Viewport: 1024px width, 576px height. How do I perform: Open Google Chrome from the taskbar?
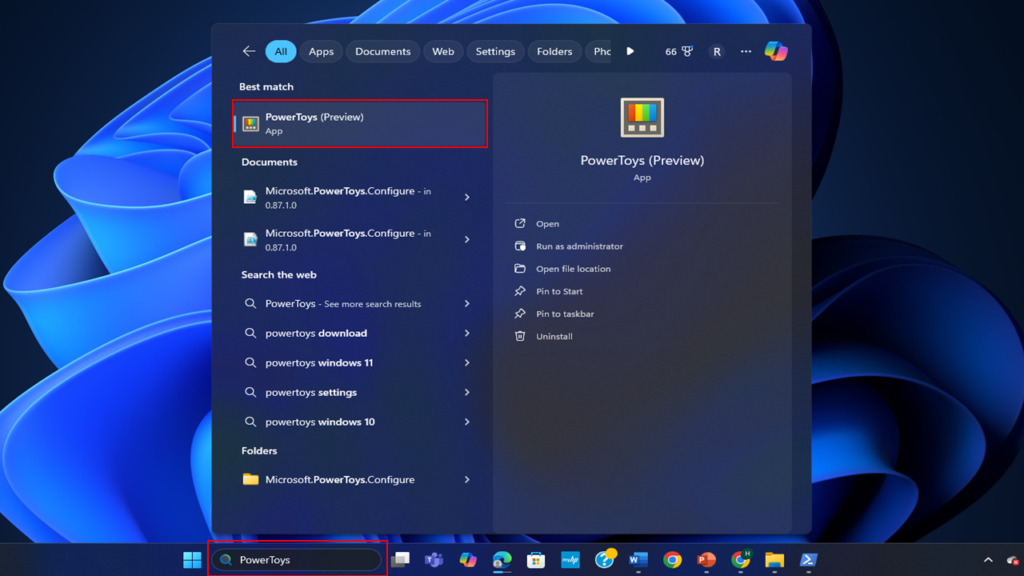tap(672, 560)
